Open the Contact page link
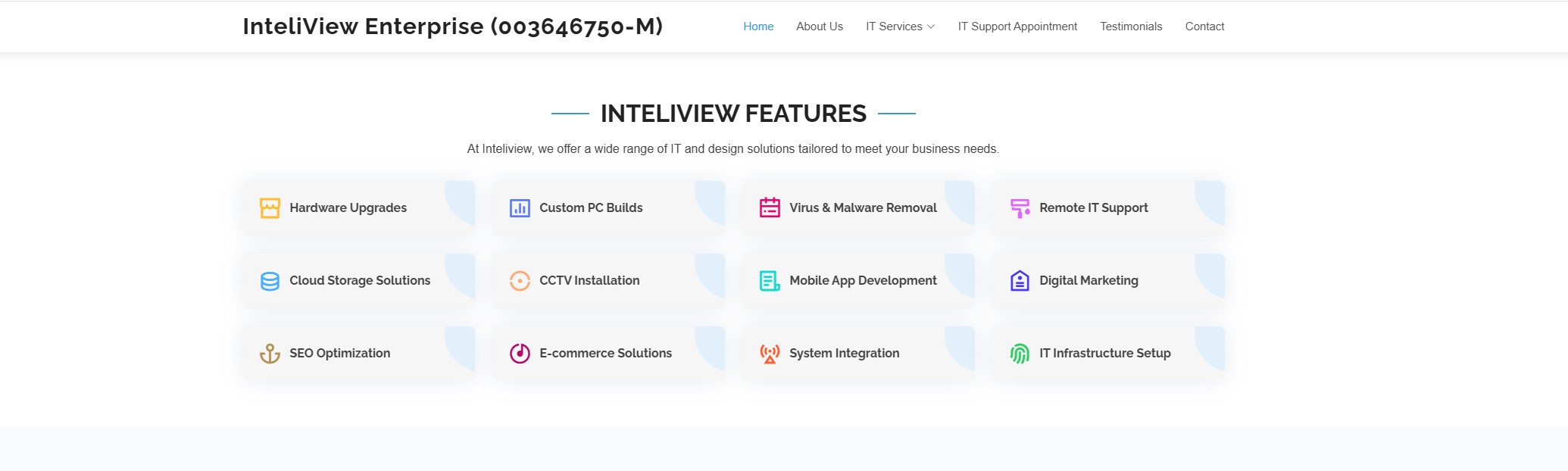This screenshot has height=471, width=1568. click(x=1204, y=27)
